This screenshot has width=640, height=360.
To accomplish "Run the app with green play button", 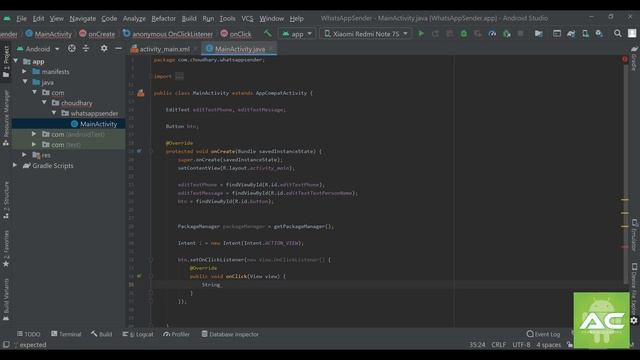I will point(421,33).
